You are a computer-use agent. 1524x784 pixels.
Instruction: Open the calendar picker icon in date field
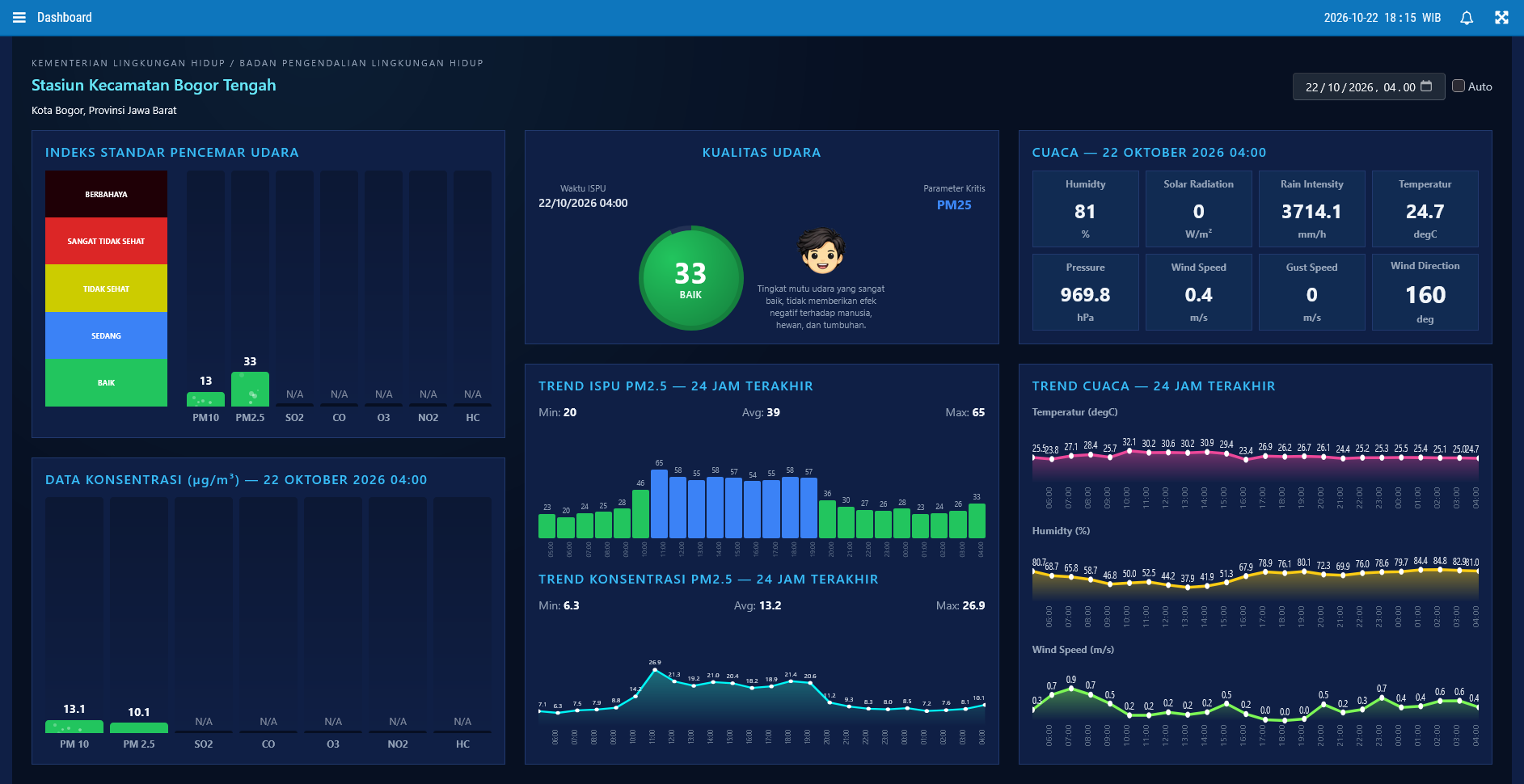click(x=1426, y=86)
